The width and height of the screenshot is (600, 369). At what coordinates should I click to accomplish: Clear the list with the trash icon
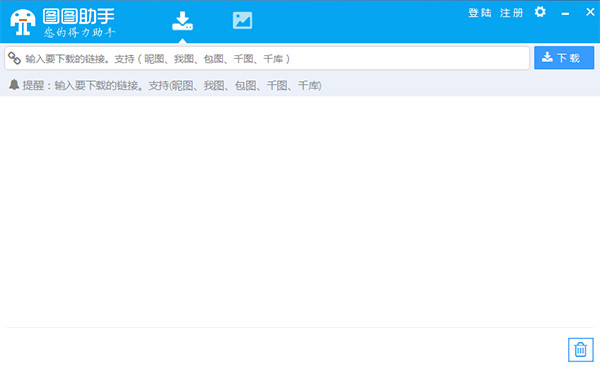pyautogui.click(x=580, y=349)
